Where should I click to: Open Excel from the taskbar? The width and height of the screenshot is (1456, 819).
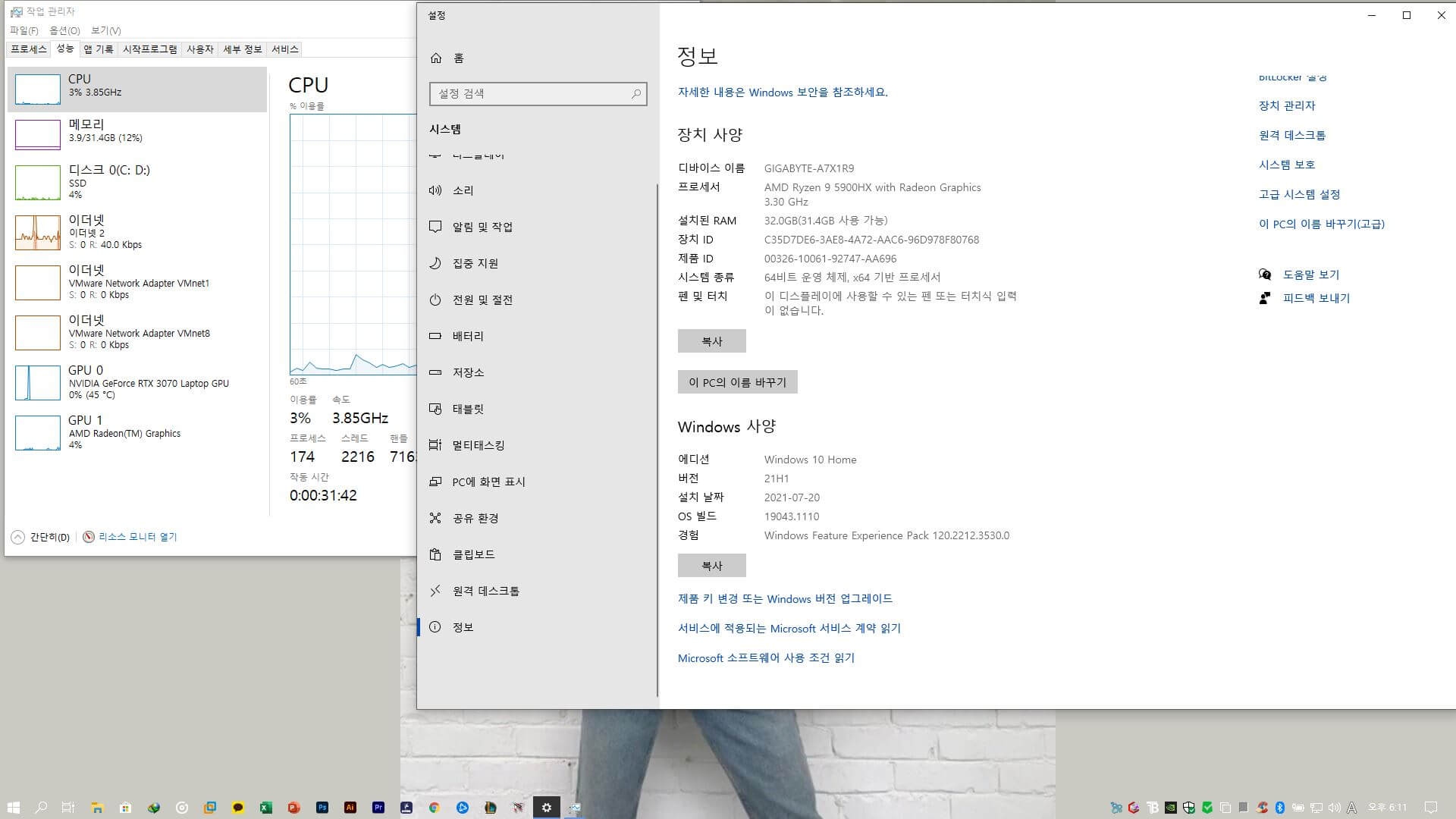(x=266, y=808)
